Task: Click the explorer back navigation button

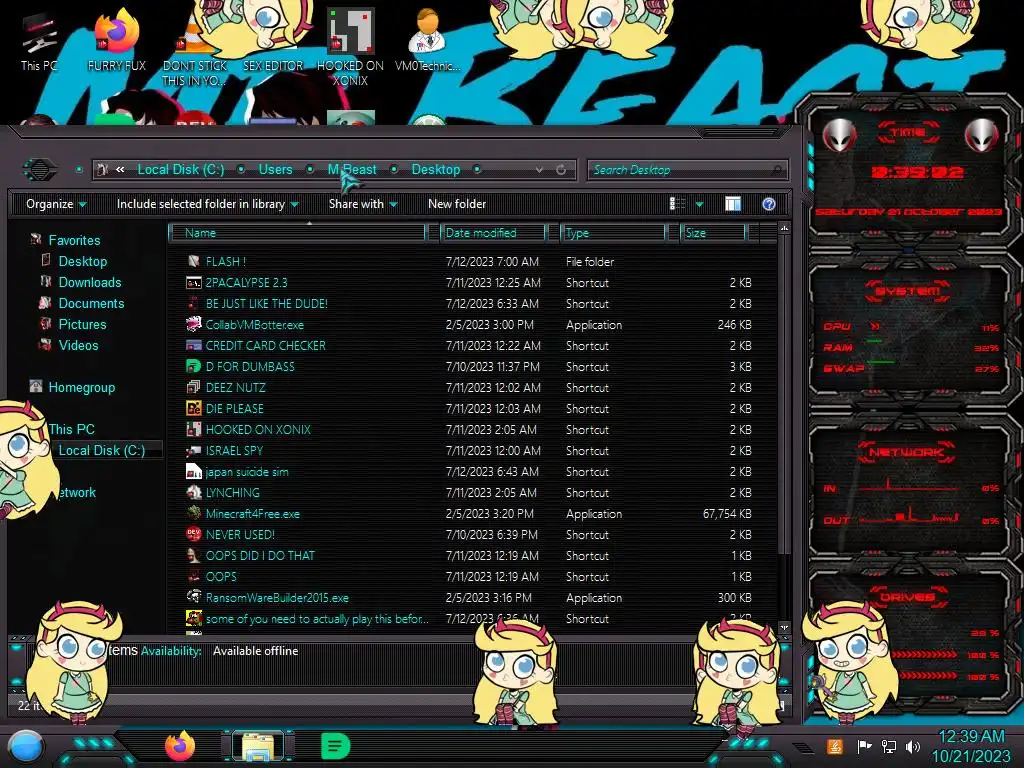Action: [40, 170]
